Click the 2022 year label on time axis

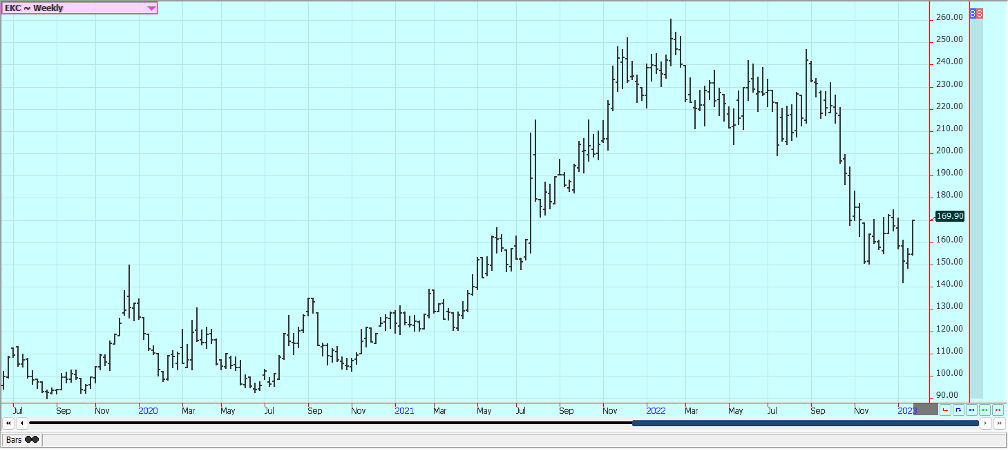pyautogui.click(x=656, y=410)
